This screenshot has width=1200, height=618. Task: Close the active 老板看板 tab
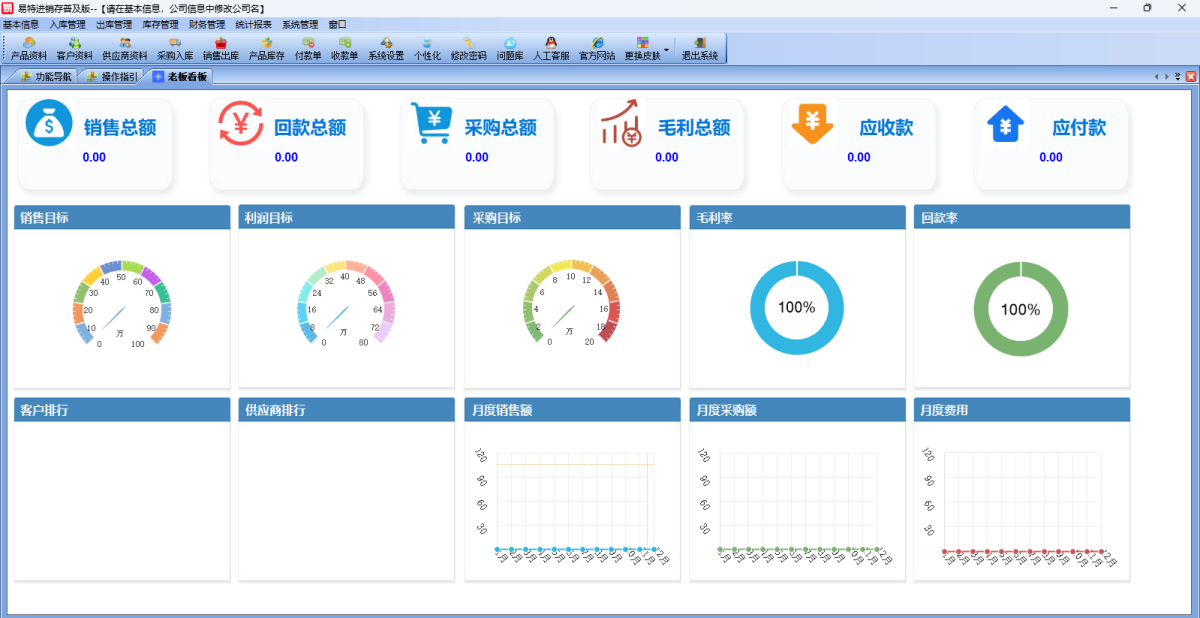point(1189,76)
